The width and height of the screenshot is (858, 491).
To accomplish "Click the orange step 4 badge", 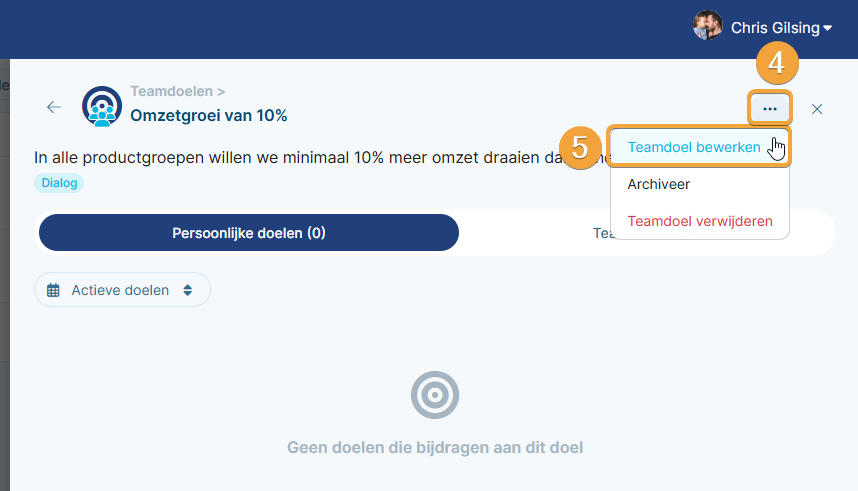I will point(777,63).
